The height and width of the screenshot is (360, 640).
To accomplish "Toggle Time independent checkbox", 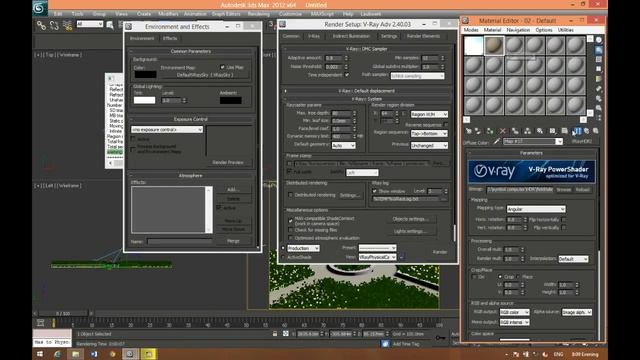I will click(347, 75).
